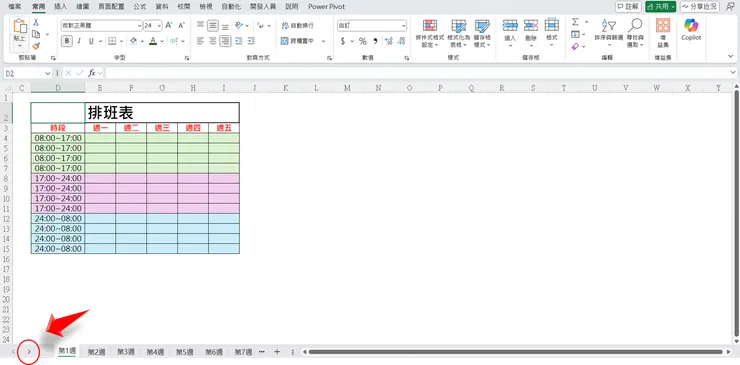This screenshot has width=740, height=365.
Task: Switch to sheet tab 第5週
Action: pos(184,352)
